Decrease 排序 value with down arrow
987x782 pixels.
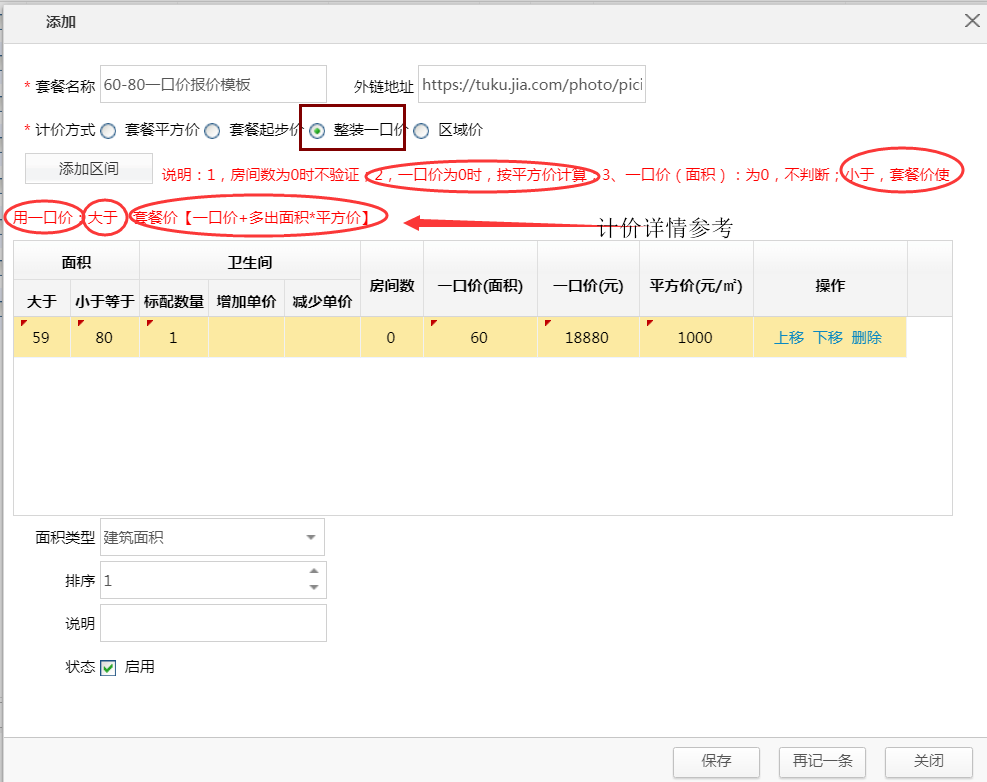click(x=314, y=588)
